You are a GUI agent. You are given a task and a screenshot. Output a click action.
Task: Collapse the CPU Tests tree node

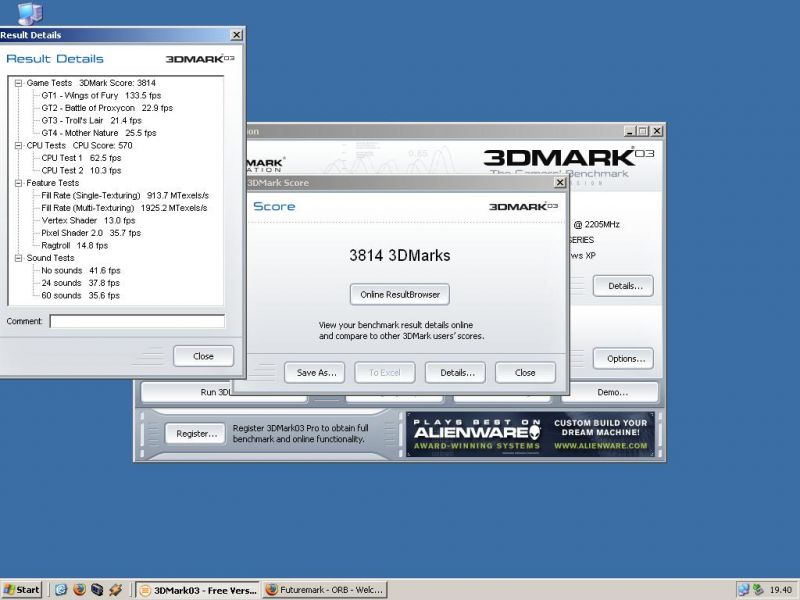pyautogui.click(x=18, y=145)
